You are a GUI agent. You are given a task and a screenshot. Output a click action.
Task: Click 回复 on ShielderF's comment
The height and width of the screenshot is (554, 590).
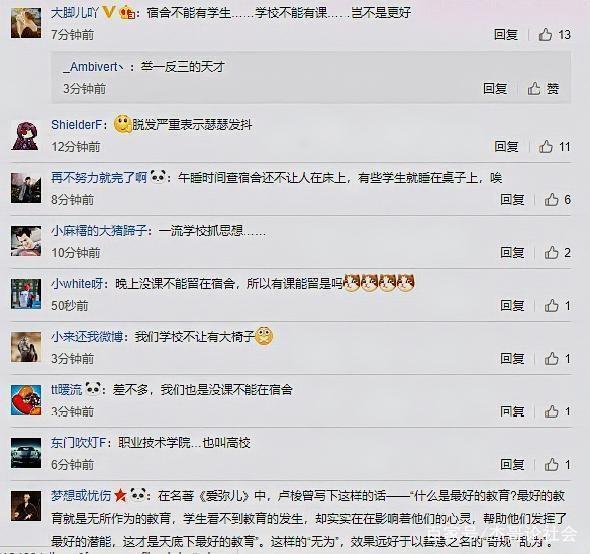coord(506,146)
